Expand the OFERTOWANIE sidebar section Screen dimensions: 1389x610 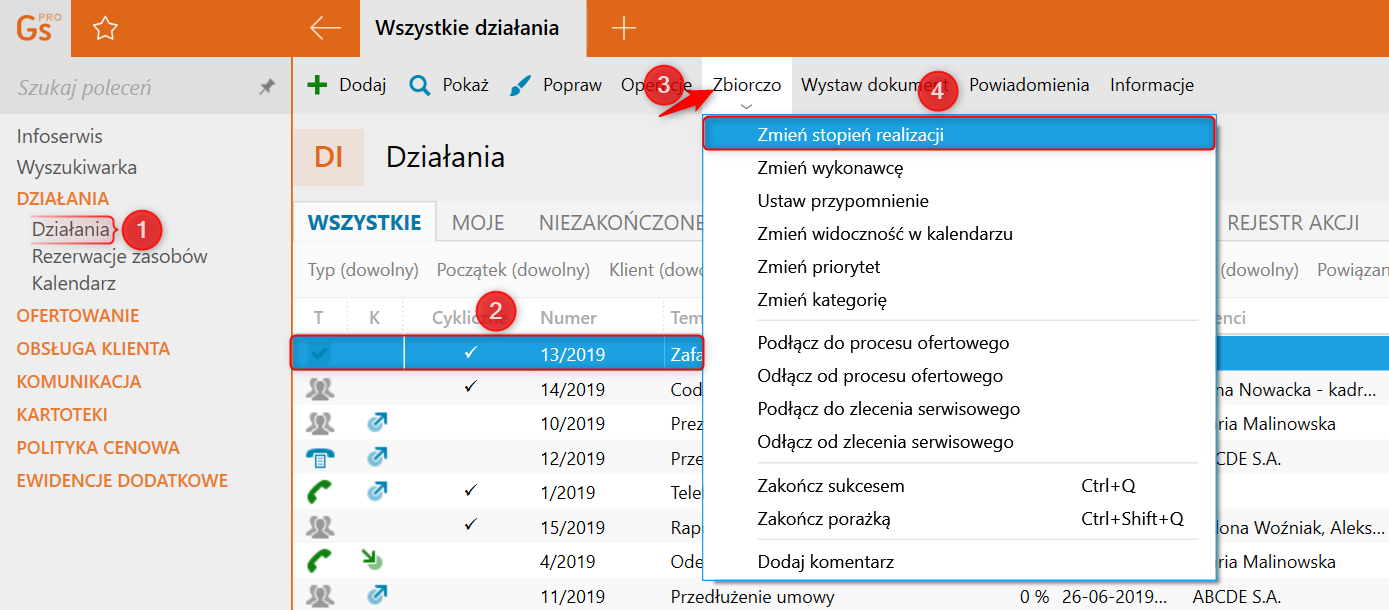78,316
